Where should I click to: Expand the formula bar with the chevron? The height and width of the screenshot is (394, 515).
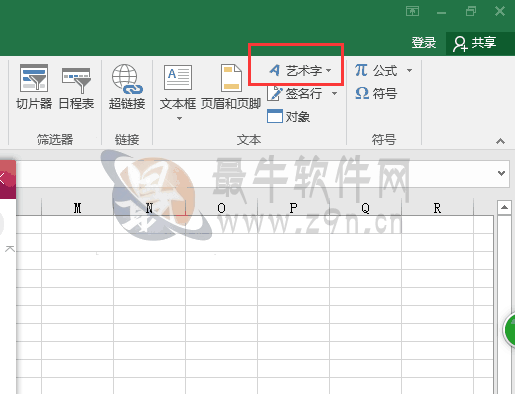(501, 173)
